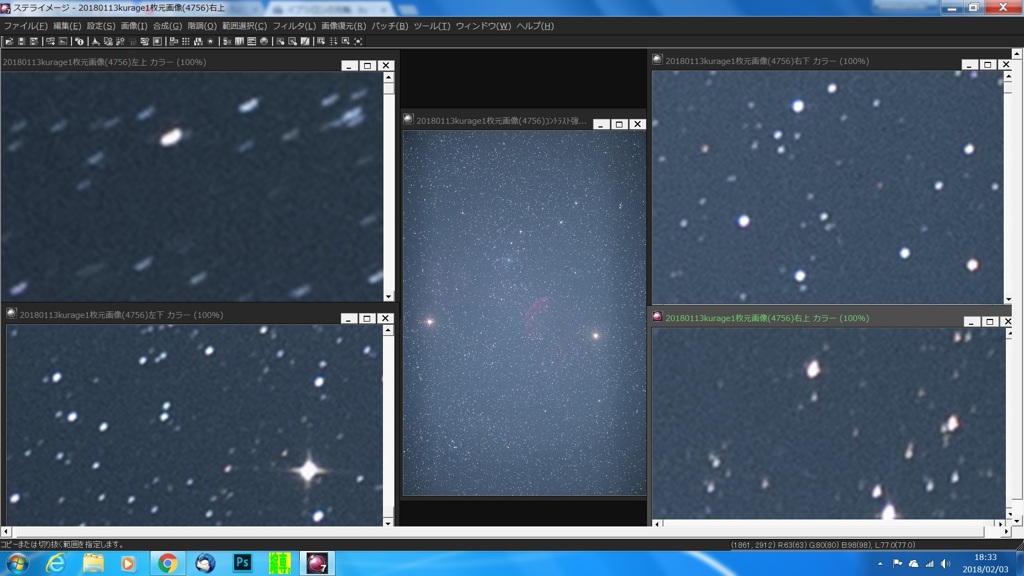Click scroll-up arrow in 左下 window
Image resolution: width=1024 pixels, height=576 pixels.
389,330
